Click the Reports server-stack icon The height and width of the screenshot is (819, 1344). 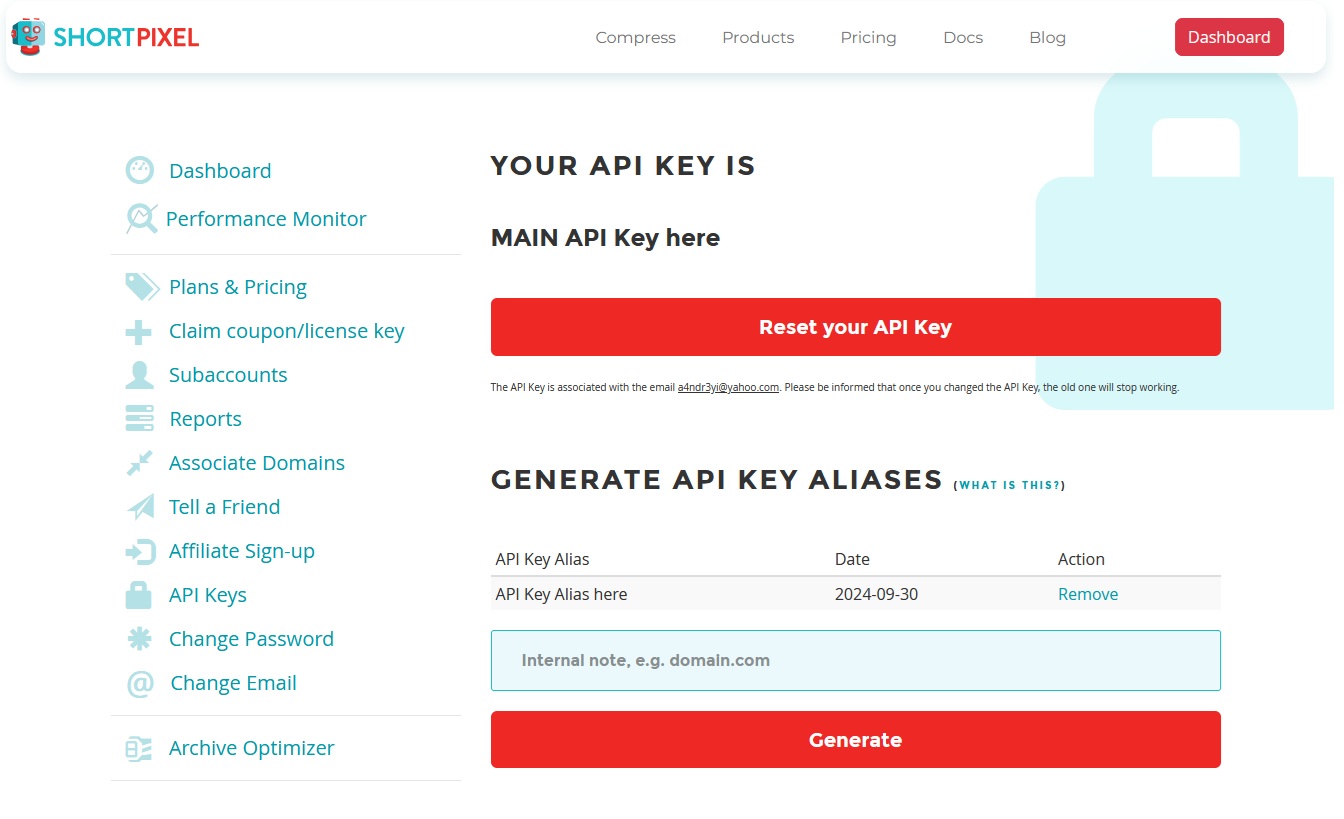pos(139,418)
